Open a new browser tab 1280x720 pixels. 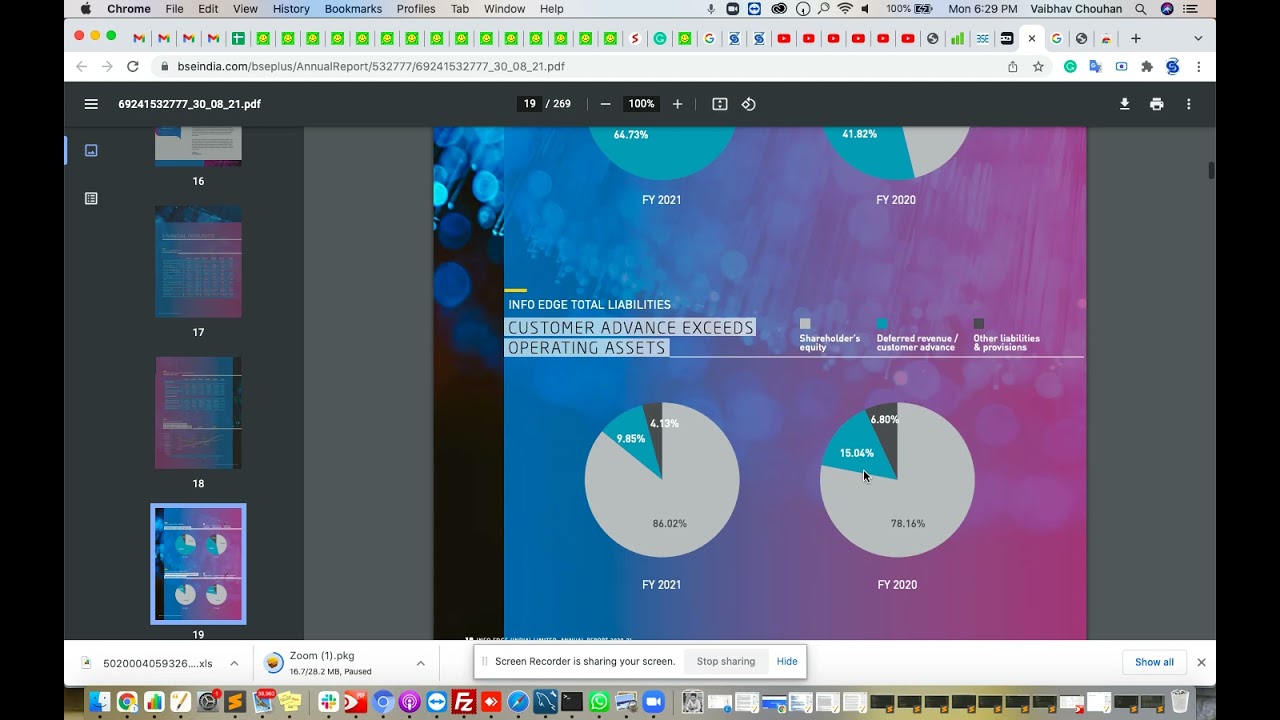coord(1135,38)
